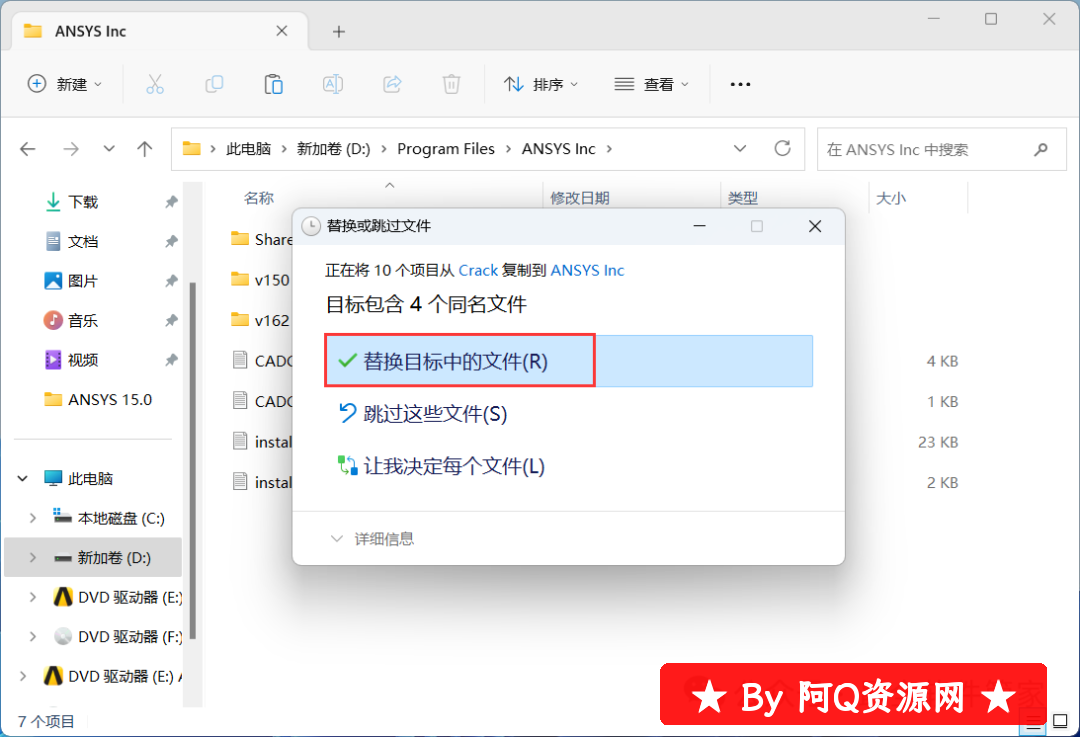Image resolution: width=1080 pixels, height=737 pixels.
Task: Expand the details section in dialog
Action: click(372, 539)
